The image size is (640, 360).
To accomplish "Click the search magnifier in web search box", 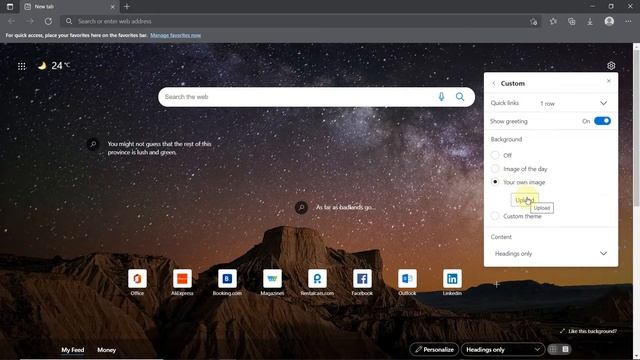I will tap(460, 97).
